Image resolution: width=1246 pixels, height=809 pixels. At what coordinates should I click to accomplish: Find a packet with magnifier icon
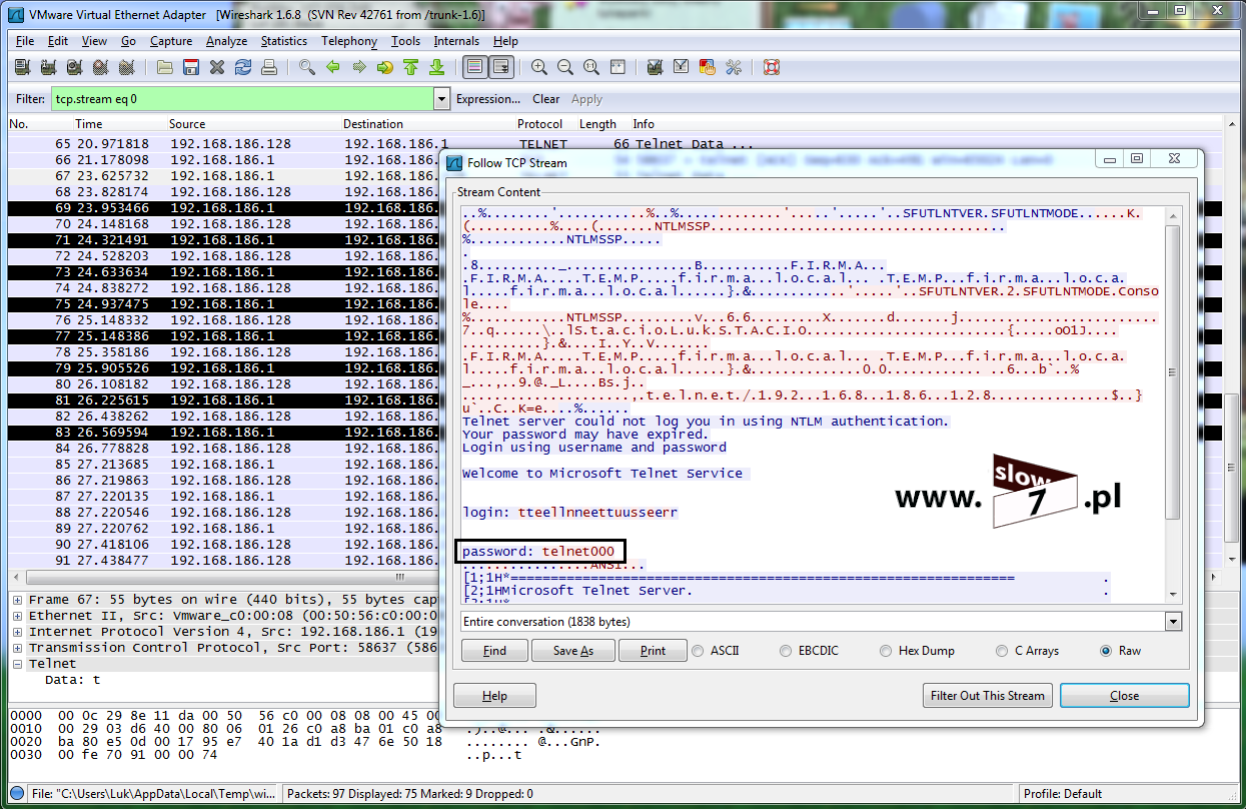pyautogui.click(x=308, y=68)
